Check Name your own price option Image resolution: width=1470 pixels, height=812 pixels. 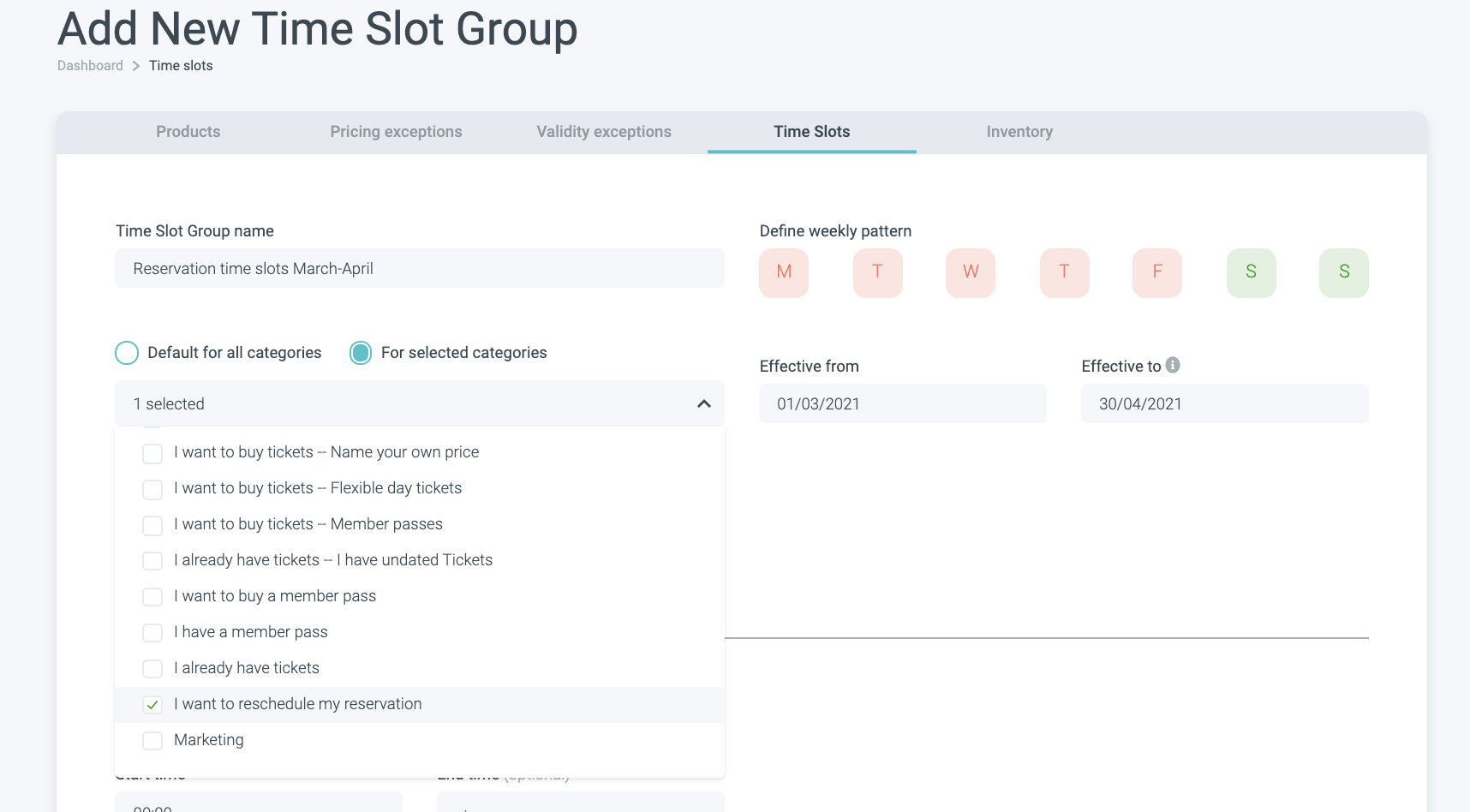tap(152, 453)
